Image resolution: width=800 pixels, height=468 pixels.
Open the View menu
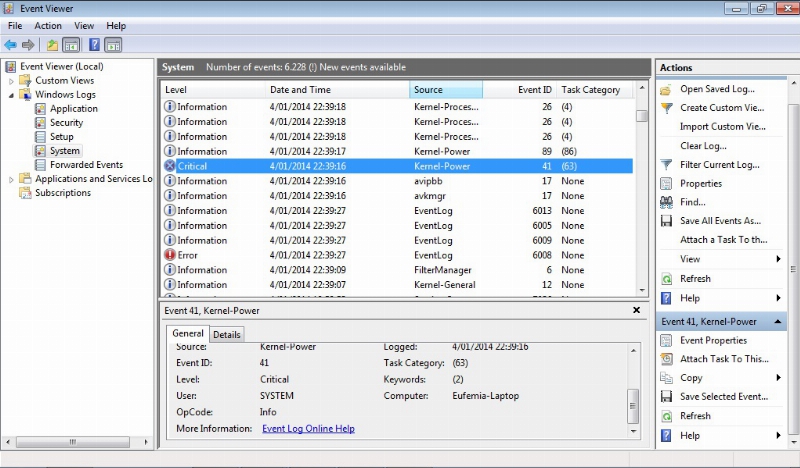(84, 26)
